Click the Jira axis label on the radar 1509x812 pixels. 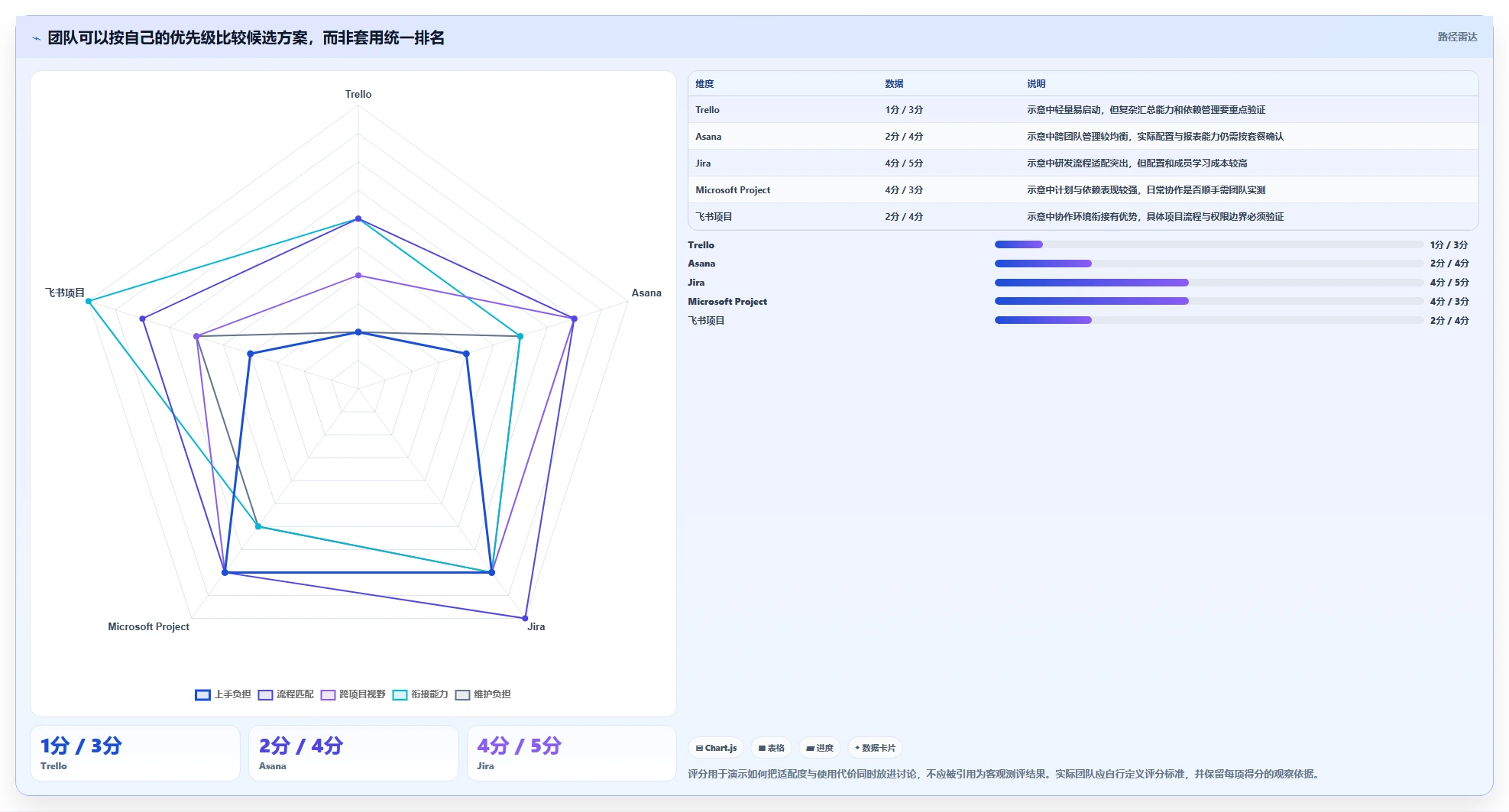point(536,626)
